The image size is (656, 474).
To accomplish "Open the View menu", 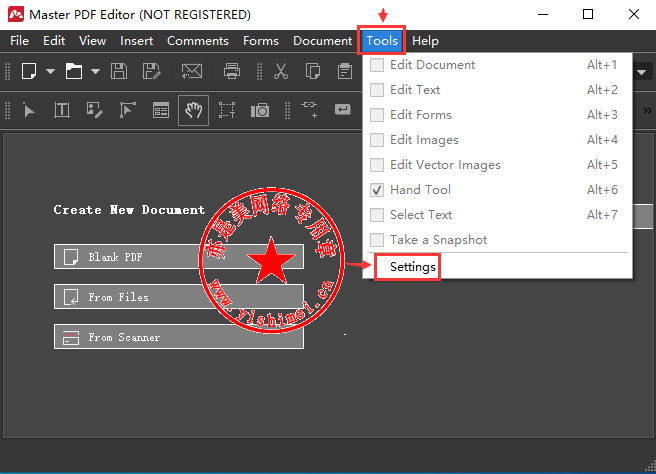I will (x=92, y=41).
